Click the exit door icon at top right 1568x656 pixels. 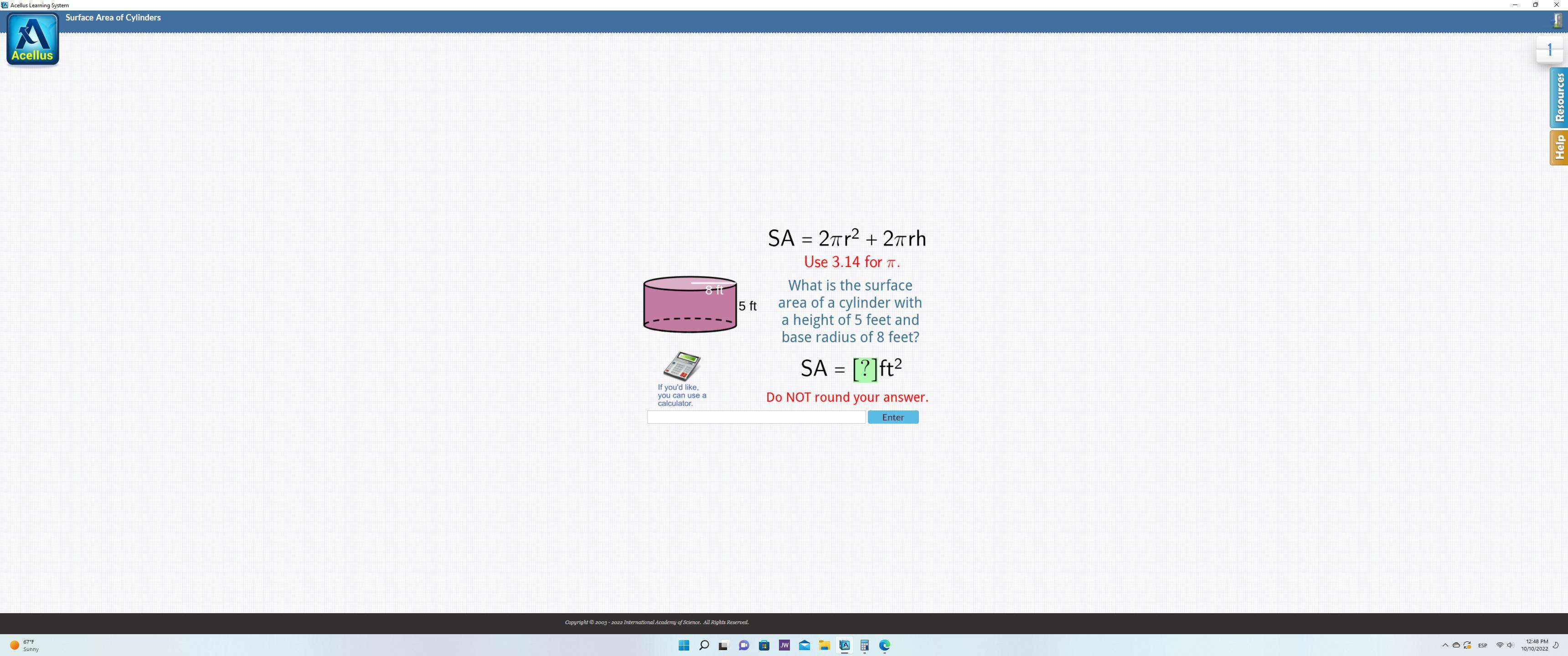click(1557, 20)
